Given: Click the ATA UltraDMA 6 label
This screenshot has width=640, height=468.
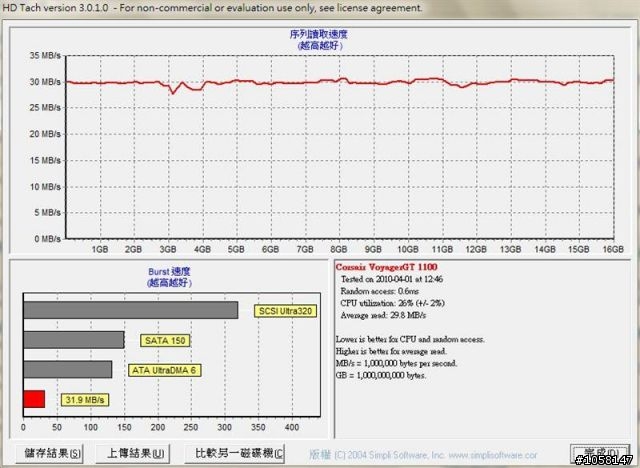Looking at the screenshot, I should point(164,370).
